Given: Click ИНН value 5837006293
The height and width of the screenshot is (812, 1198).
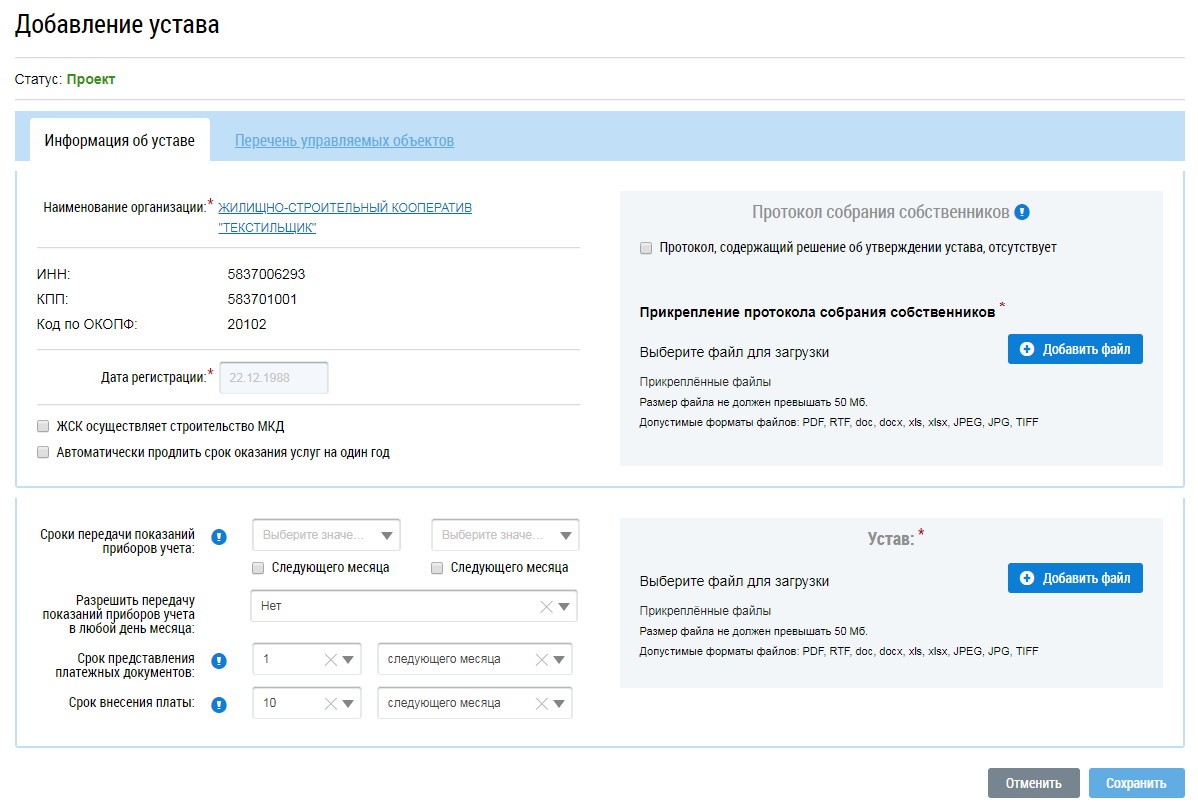Looking at the screenshot, I should click(x=266, y=274).
